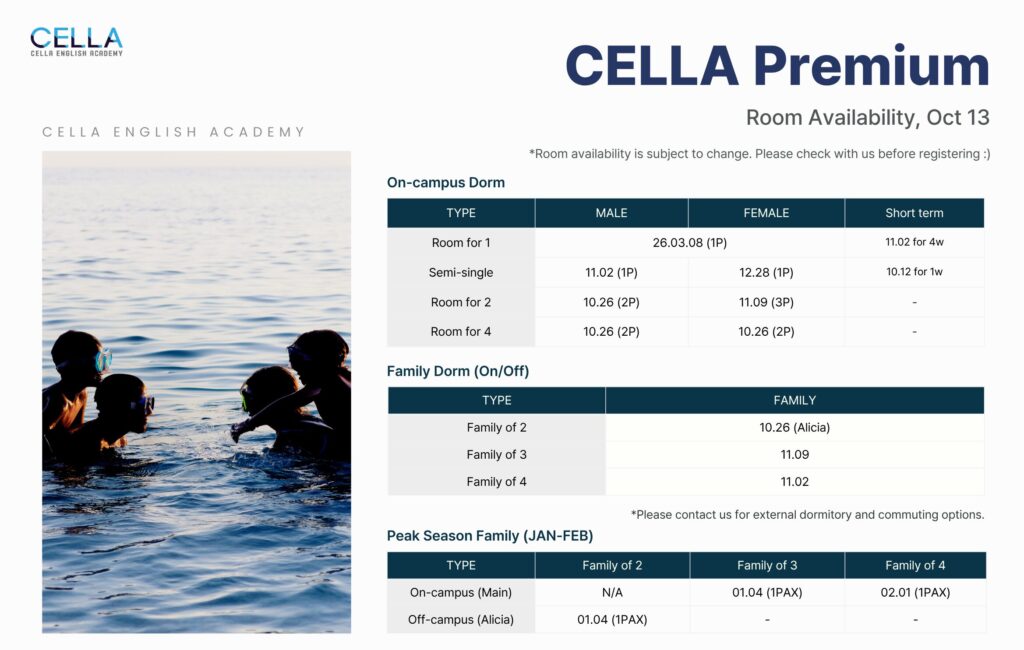Click the Room Availability, Oct 13 subtitle

pyautogui.click(x=867, y=117)
